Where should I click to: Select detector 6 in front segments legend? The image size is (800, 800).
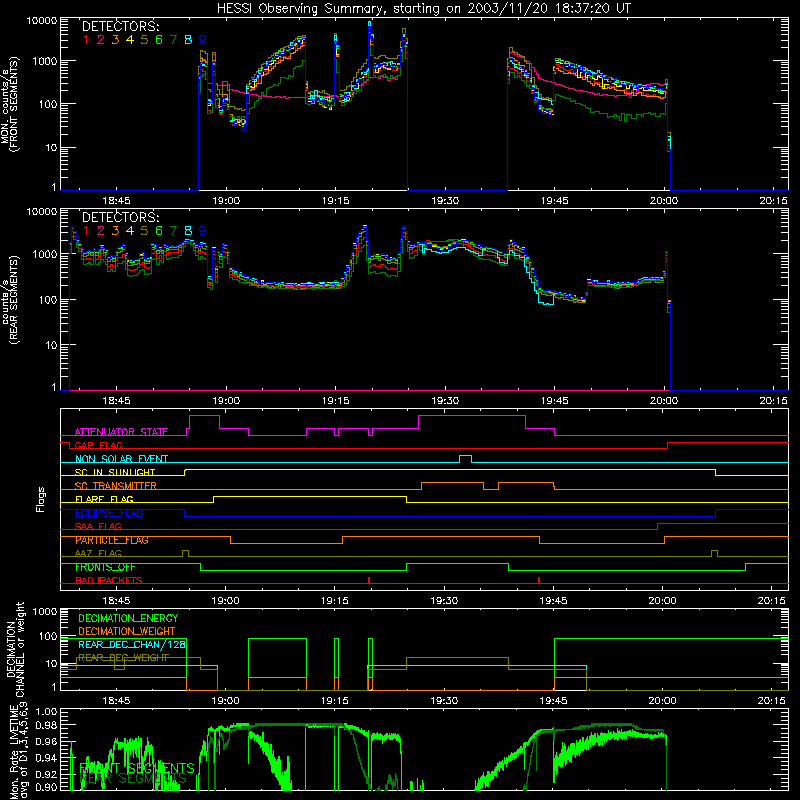tap(159, 40)
